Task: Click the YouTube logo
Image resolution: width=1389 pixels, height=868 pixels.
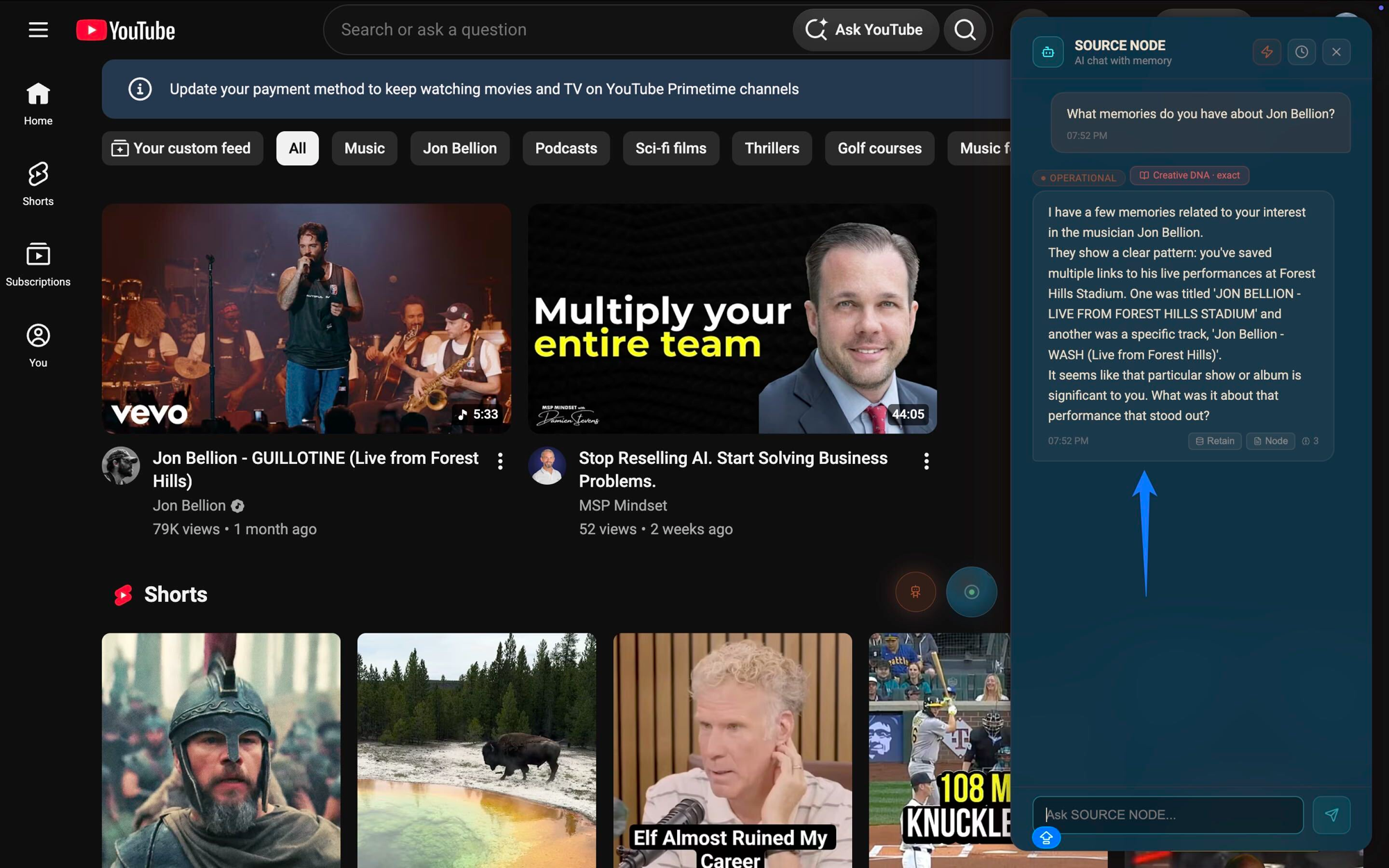Action: 126,30
